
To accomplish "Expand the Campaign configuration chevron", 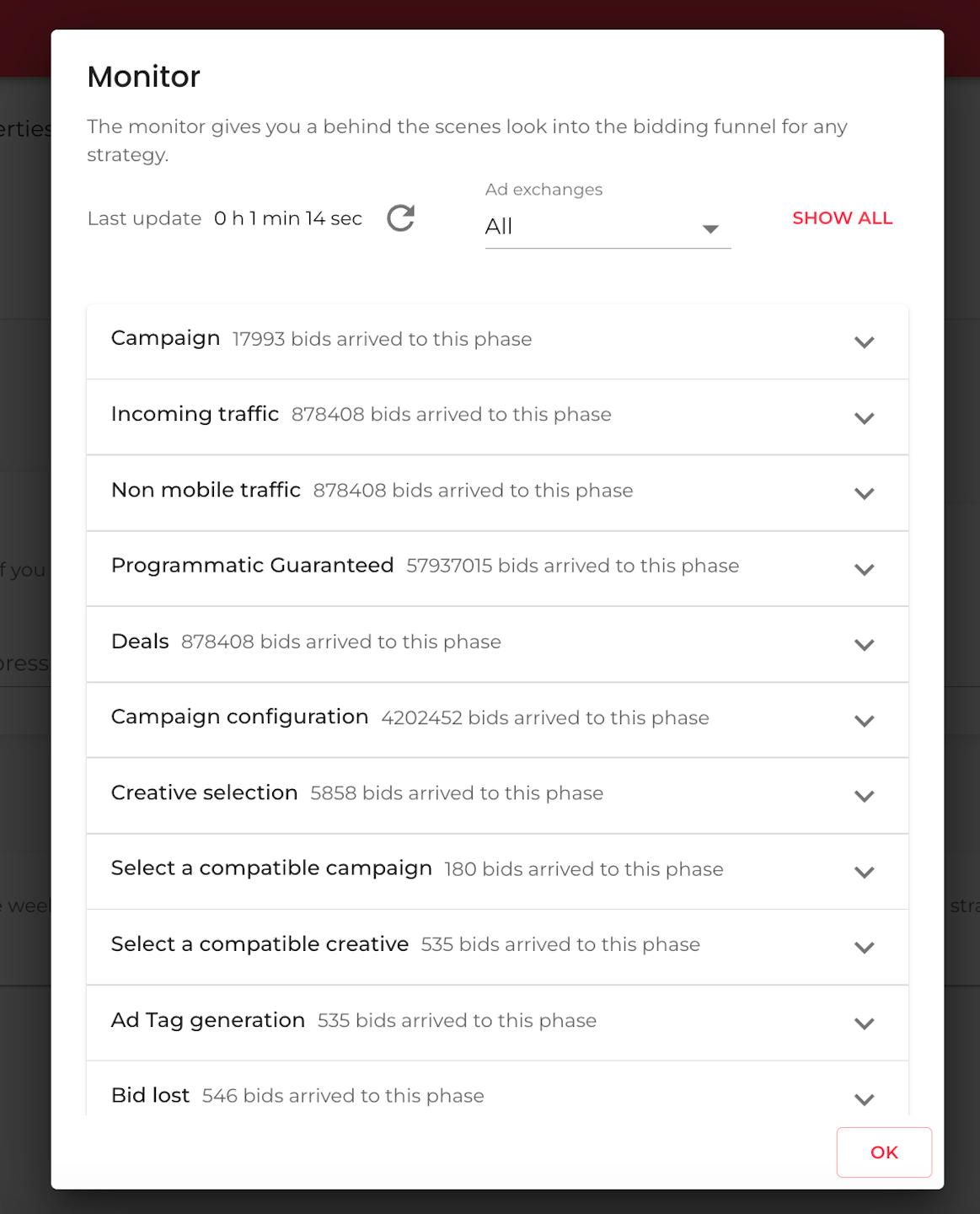I will (864, 721).
